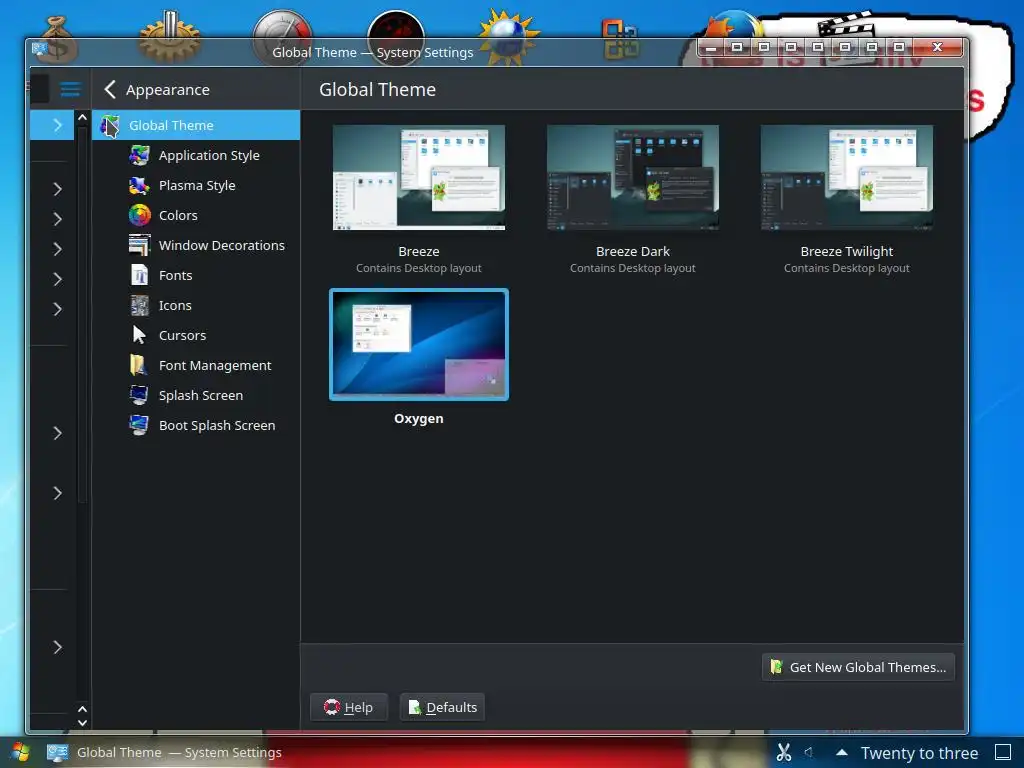This screenshot has height=768, width=1024.
Task: Click the Colors wheel icon
Action: click(139, 216)
